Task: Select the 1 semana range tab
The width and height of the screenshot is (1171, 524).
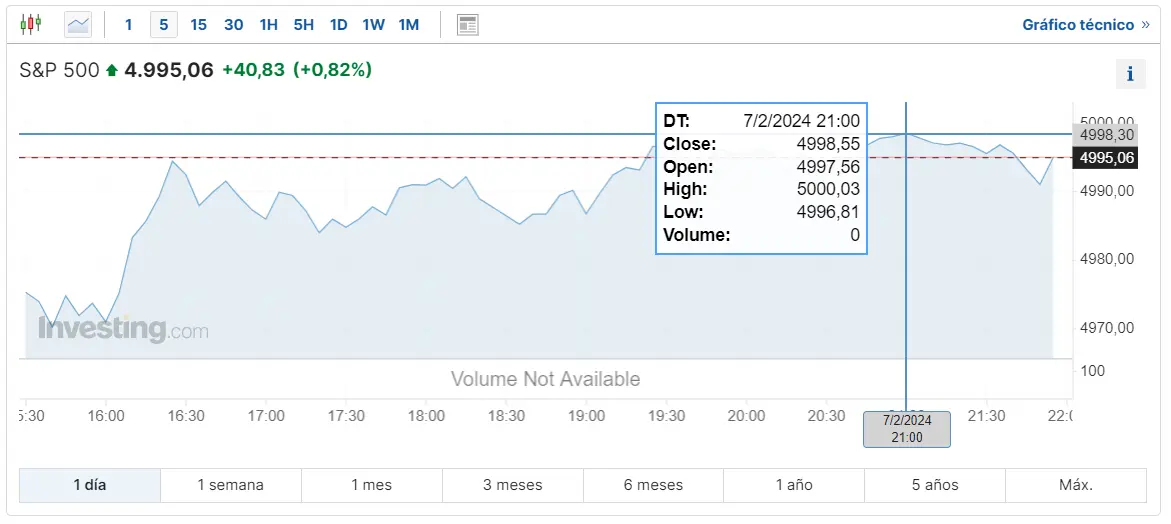Action: (231, 485)
